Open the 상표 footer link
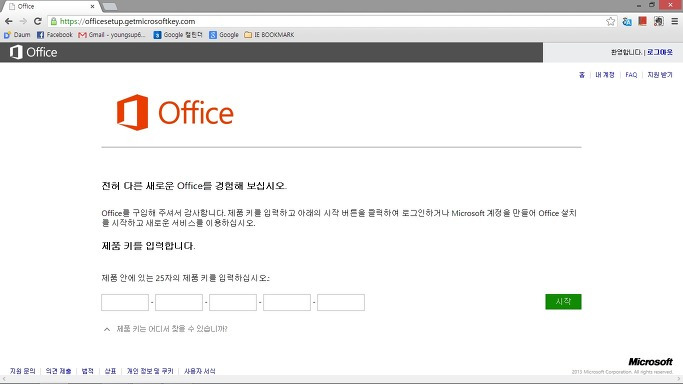Viewport: 683px width, 384px height. 110,371
